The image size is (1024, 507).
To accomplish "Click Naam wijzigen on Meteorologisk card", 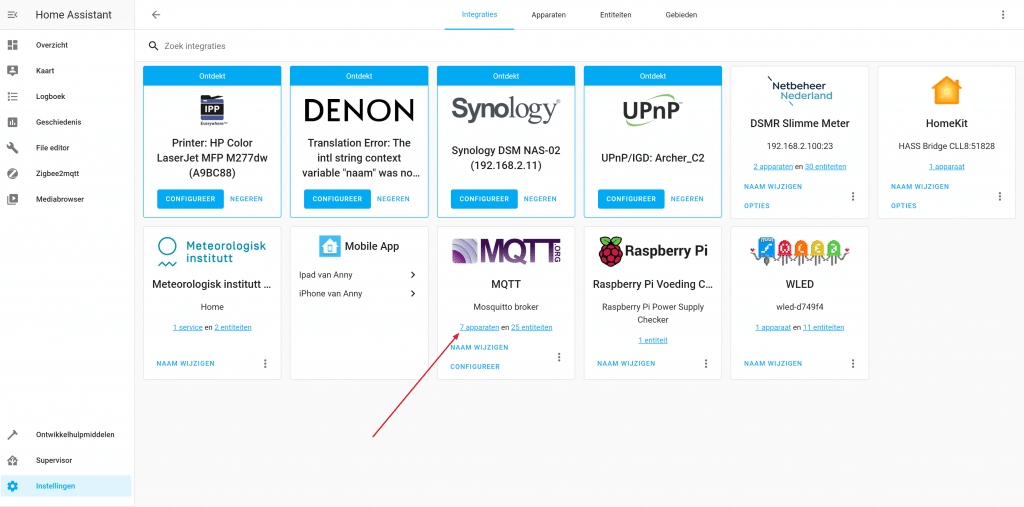I will tap(185, 363).
